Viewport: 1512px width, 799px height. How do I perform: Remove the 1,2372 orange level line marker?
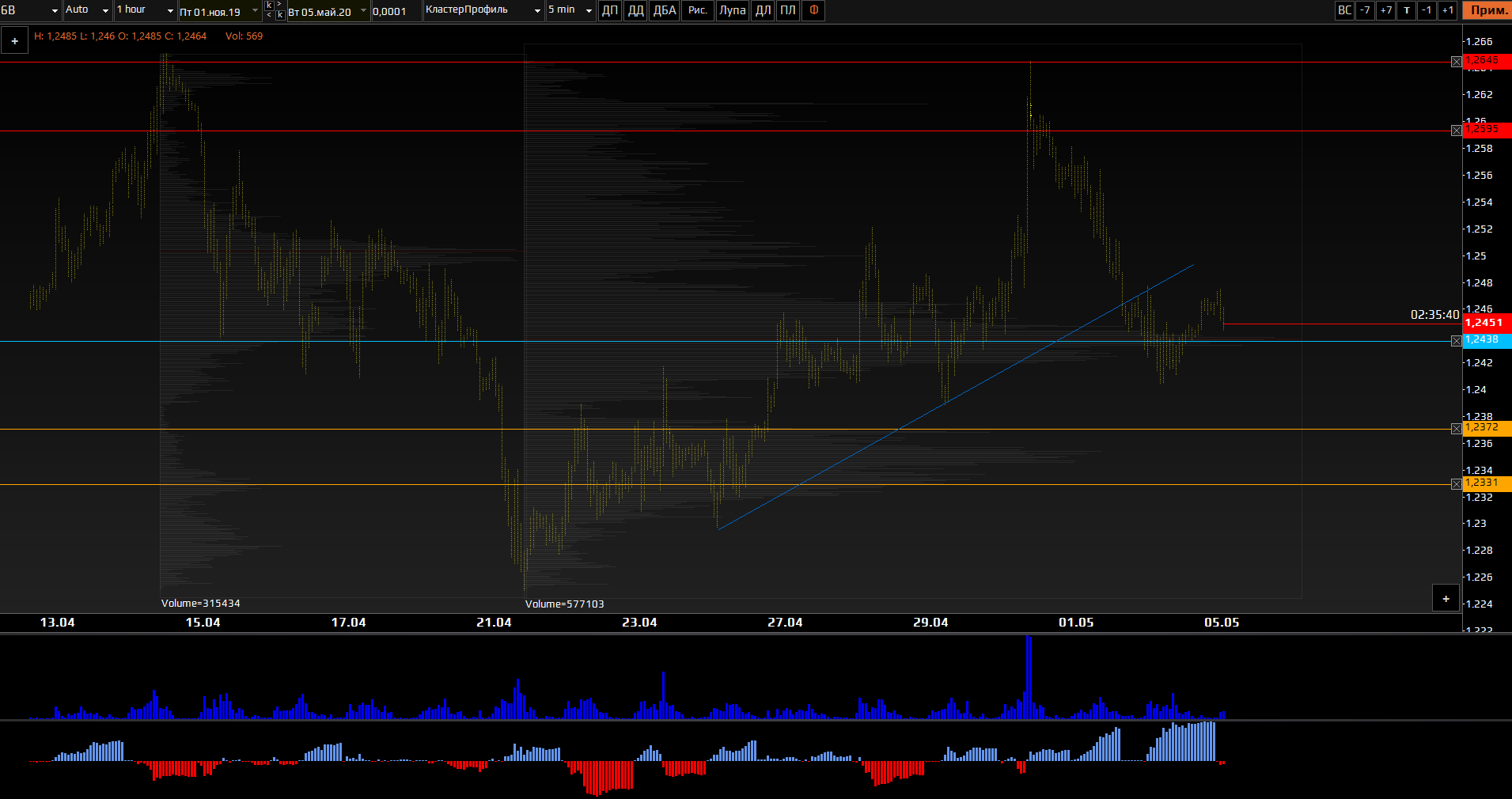[1457, 429]
